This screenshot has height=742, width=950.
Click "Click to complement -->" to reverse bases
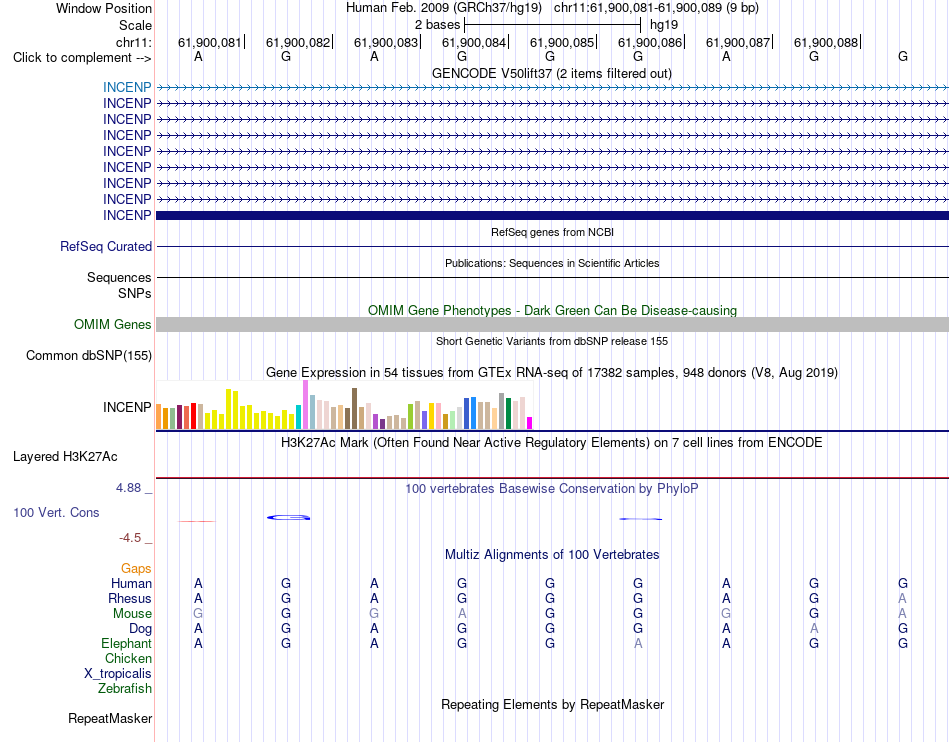82,58
